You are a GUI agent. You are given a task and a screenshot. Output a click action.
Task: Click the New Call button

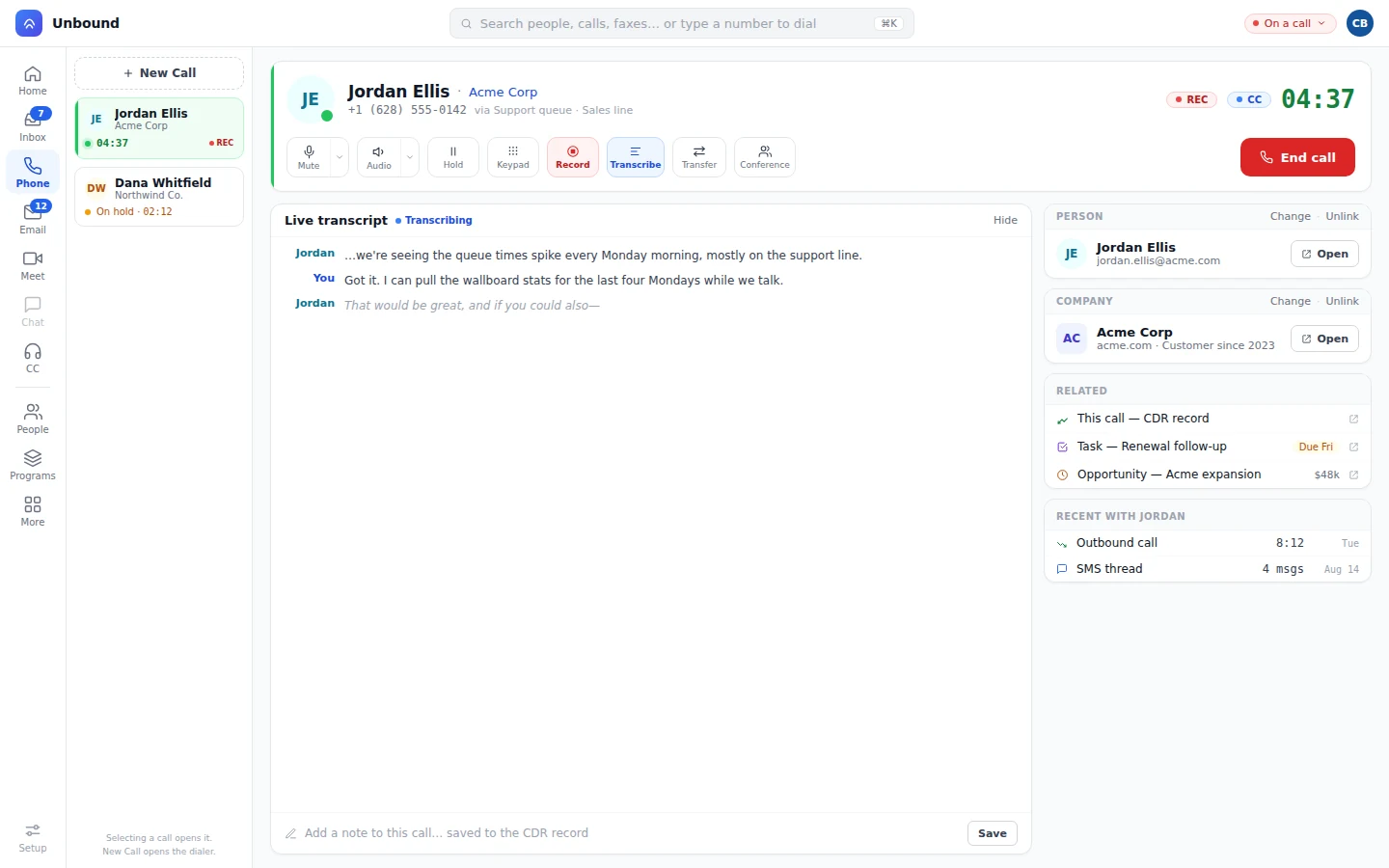click(159, 73)
